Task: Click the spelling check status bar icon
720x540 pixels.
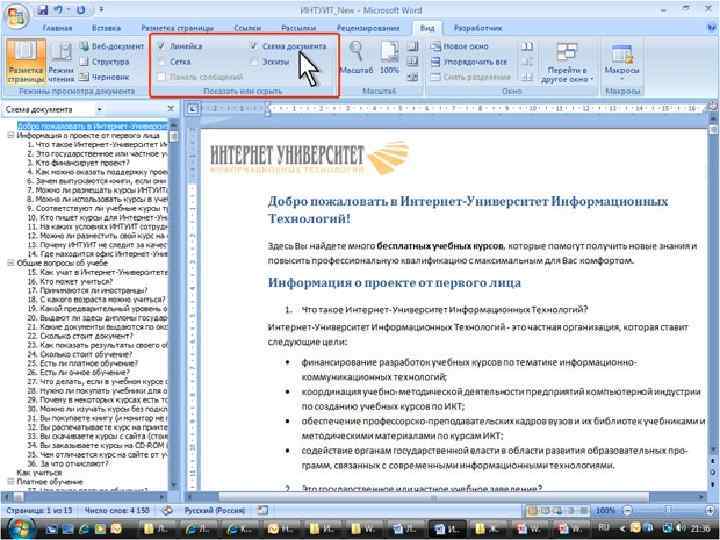Action: pyautogui.click(x=167, y=510)
